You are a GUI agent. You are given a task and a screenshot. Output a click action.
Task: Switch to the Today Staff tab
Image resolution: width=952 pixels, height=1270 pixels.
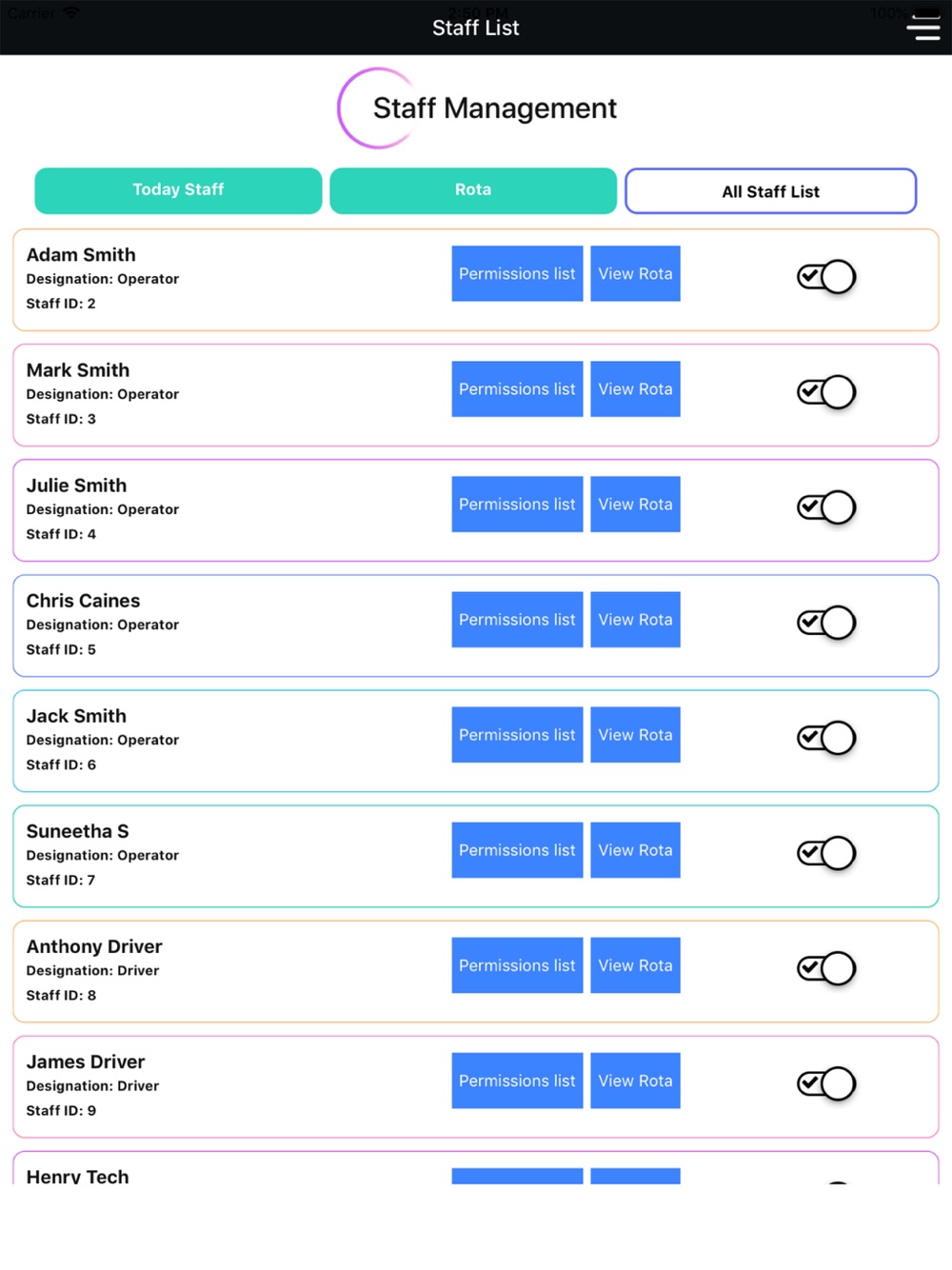point(178,190)
